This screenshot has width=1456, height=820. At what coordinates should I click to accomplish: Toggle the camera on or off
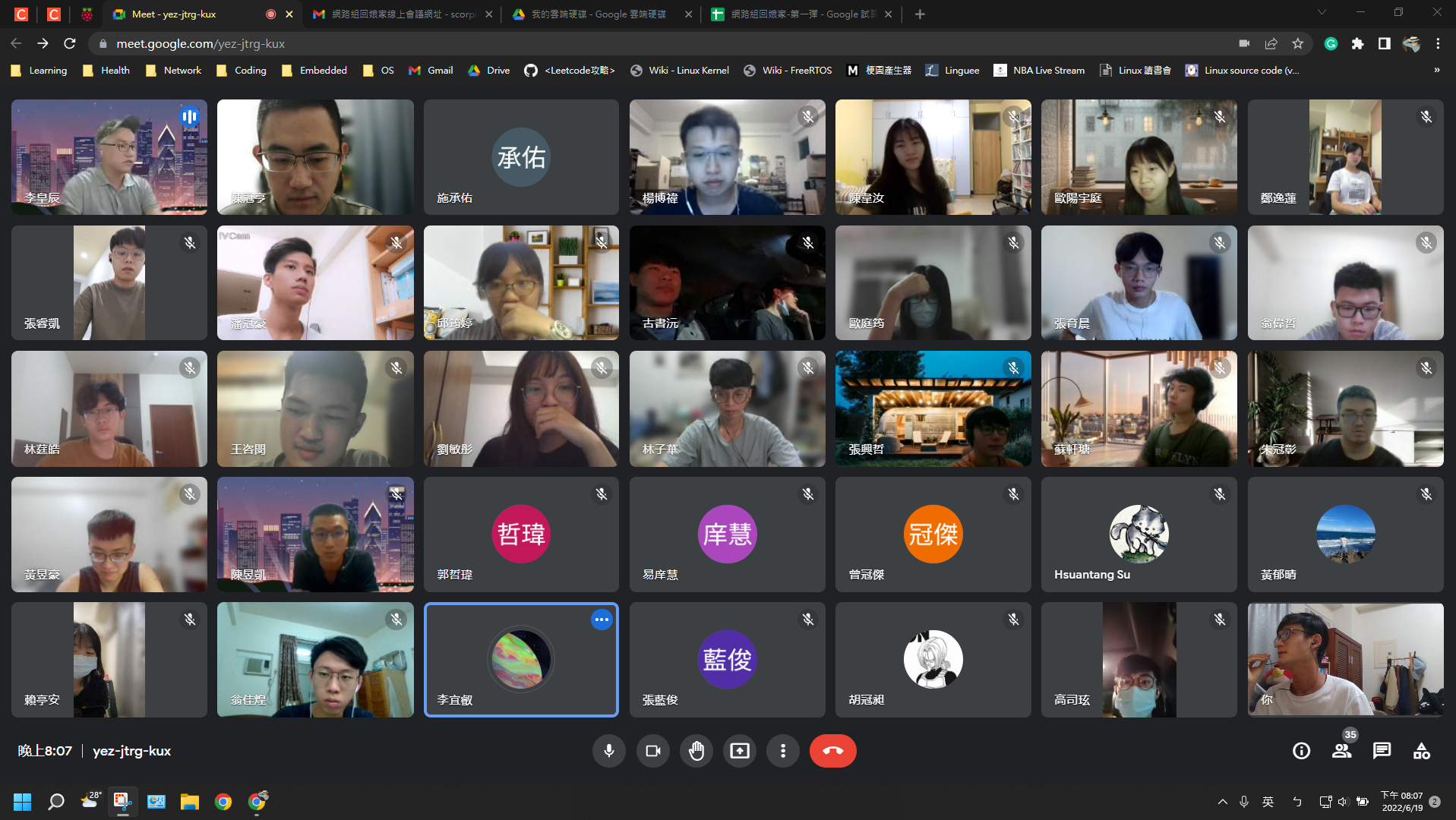point(652,751)
